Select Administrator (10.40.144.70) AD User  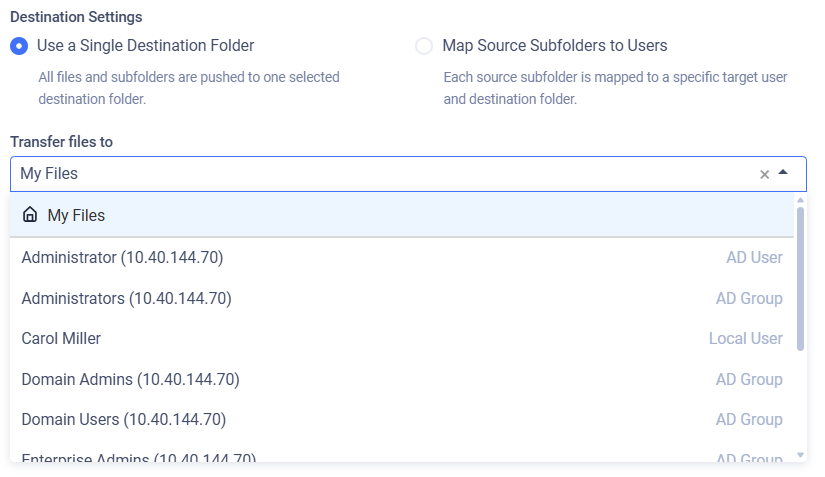401,258
